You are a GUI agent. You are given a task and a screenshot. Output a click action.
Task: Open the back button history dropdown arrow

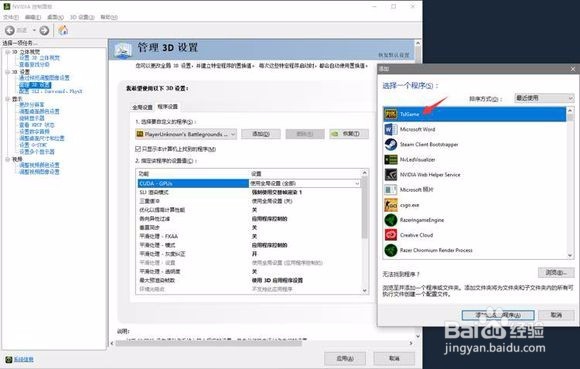click(34, 30)
